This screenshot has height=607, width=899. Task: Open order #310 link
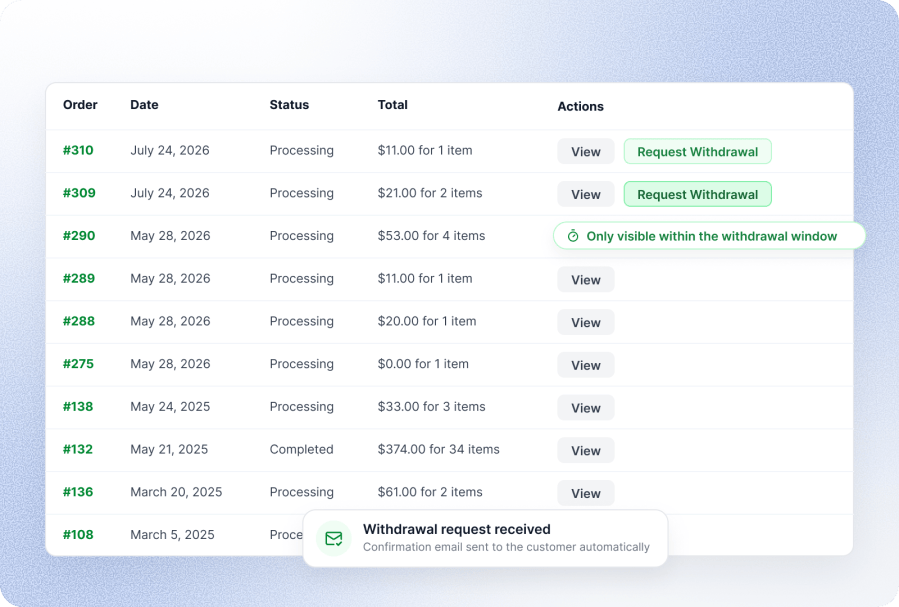click(x=78, y=150)
